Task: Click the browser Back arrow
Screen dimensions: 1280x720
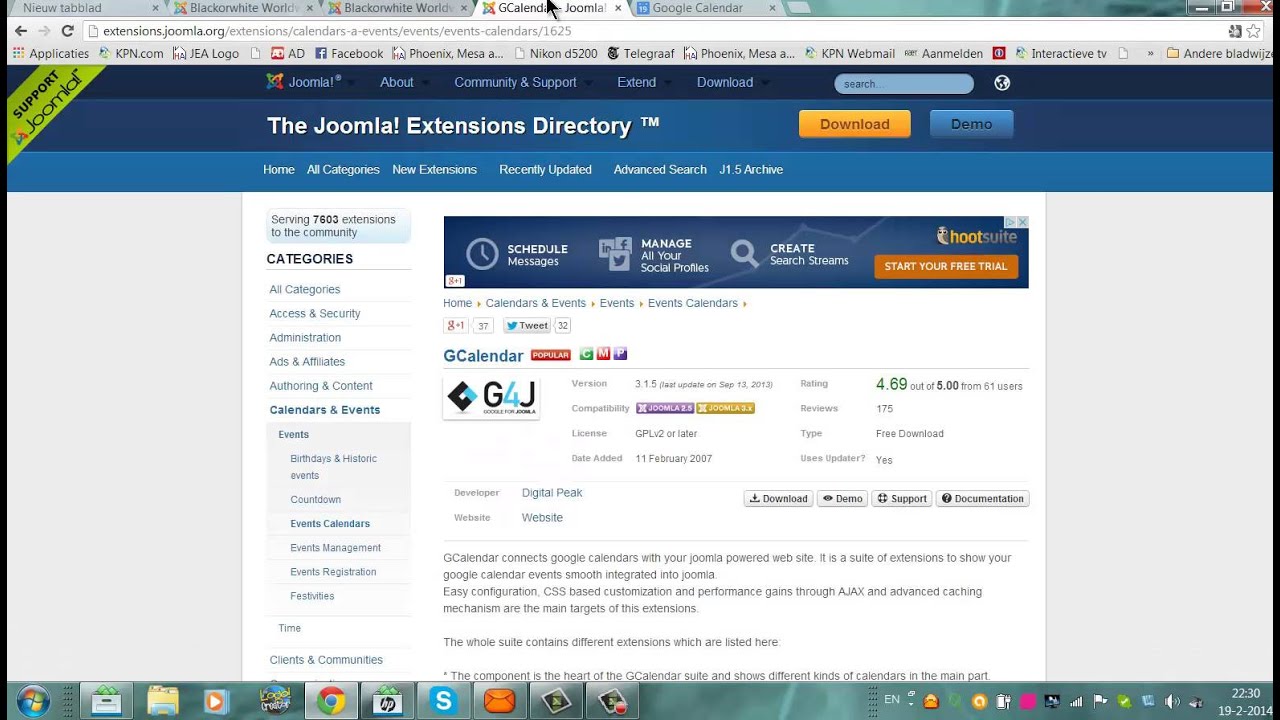Action: pyautogui.click(x=21, y=31)
